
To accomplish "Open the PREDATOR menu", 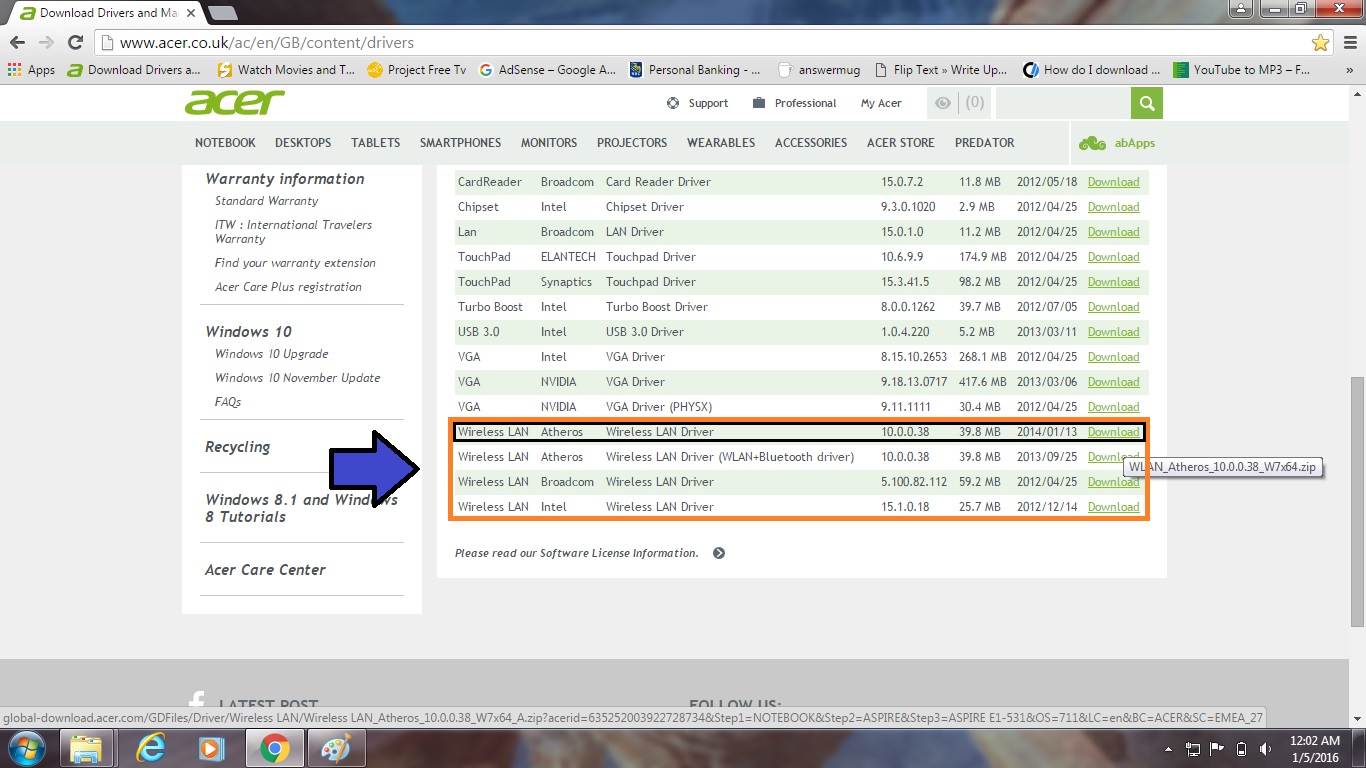I will point(984,143).
